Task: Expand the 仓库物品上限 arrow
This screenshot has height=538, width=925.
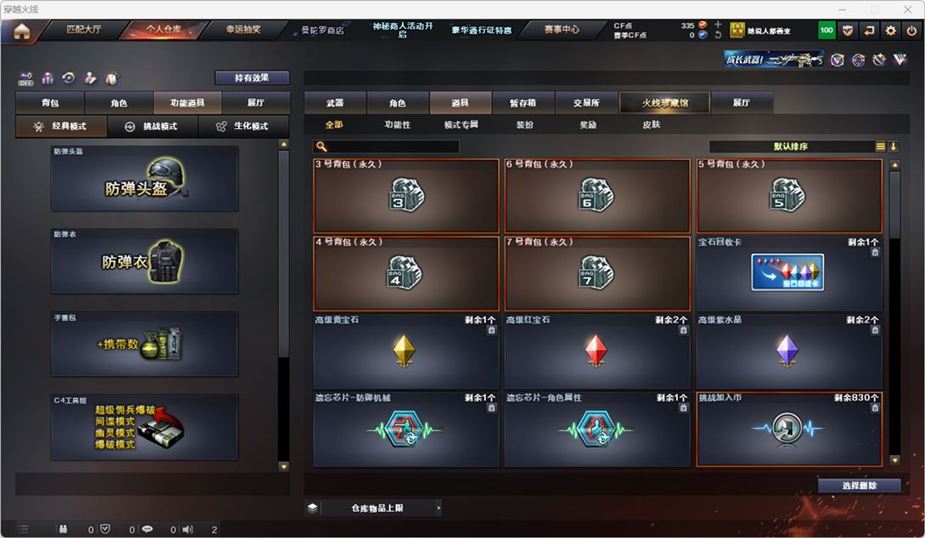Action: pyautogui.click(x=438, y=508)
